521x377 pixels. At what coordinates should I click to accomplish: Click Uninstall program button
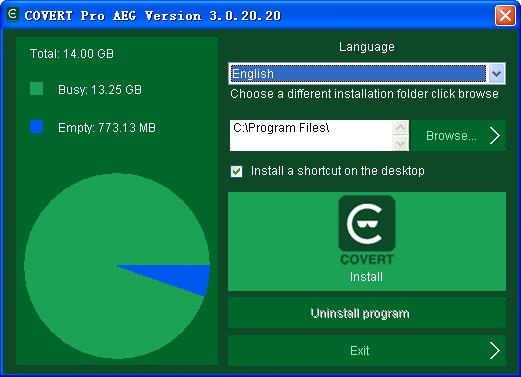pyautogui.click(x=367, y=313)
